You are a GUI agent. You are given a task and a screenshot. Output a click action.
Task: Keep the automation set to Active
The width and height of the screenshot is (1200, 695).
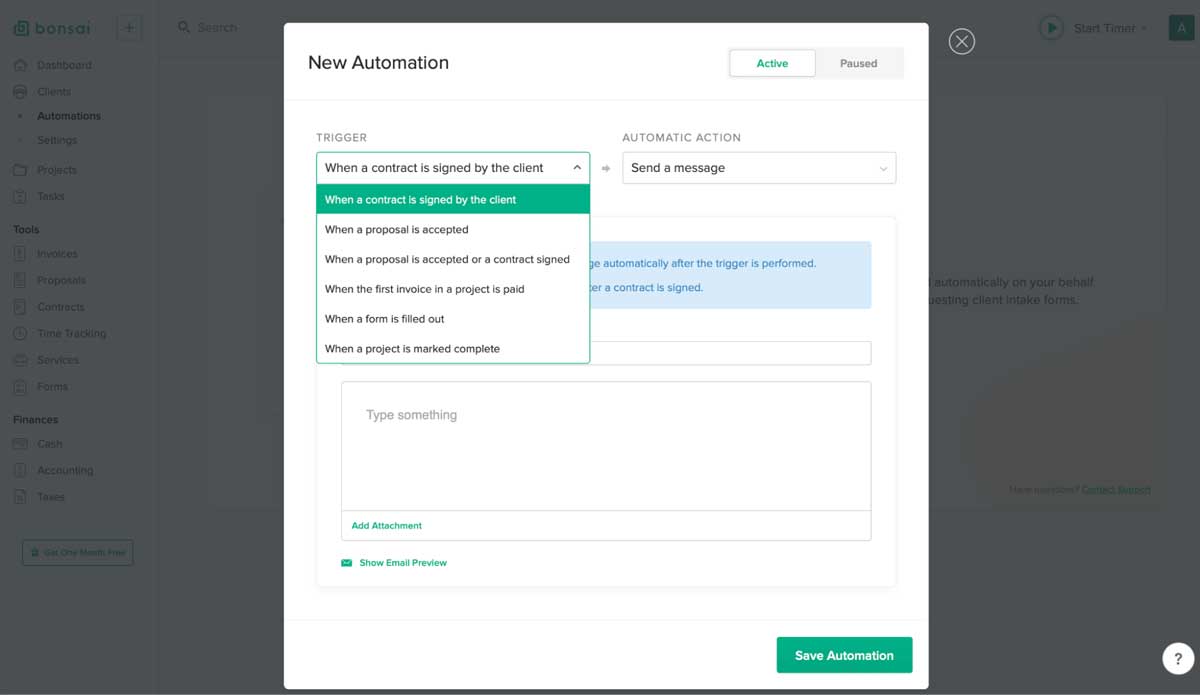point(772,63)
